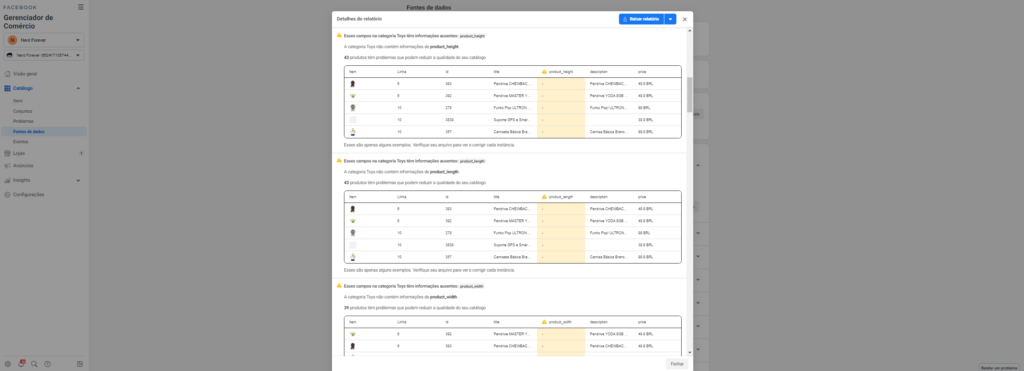The image size is (1024, 371).
Task: Open the help question mark icon
Action: (x=47, y=364)
